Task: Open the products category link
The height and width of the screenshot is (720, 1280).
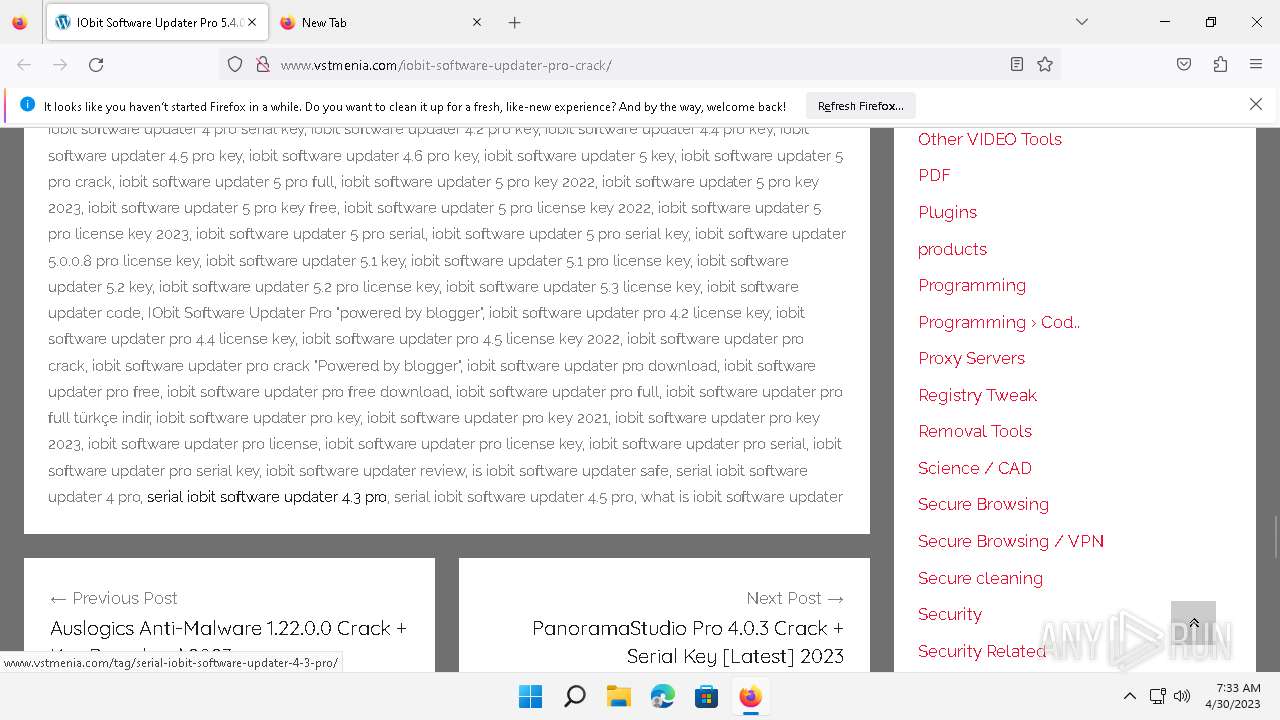Action: click(x=952, y=249)
